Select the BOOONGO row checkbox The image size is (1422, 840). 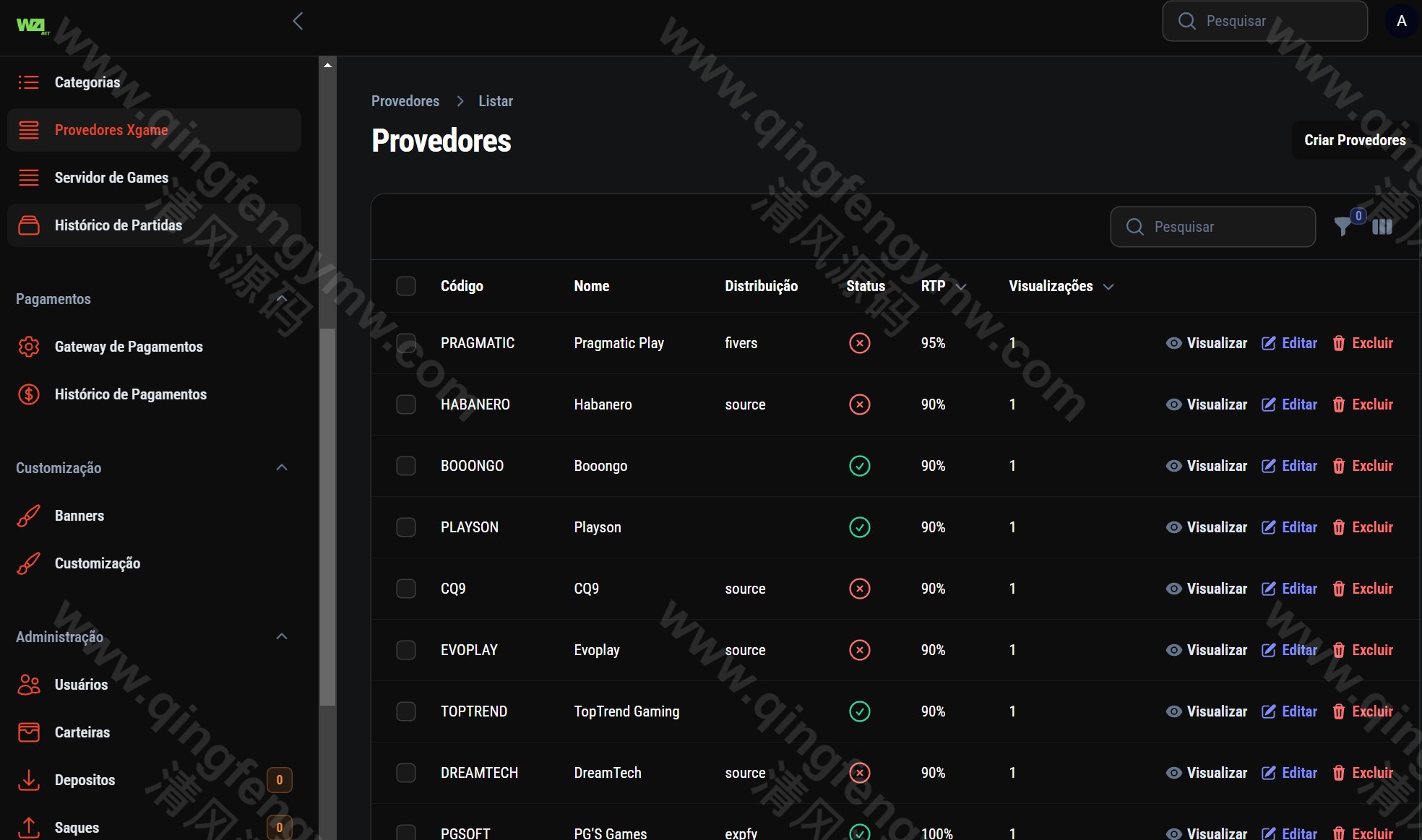tap(406, 466)
